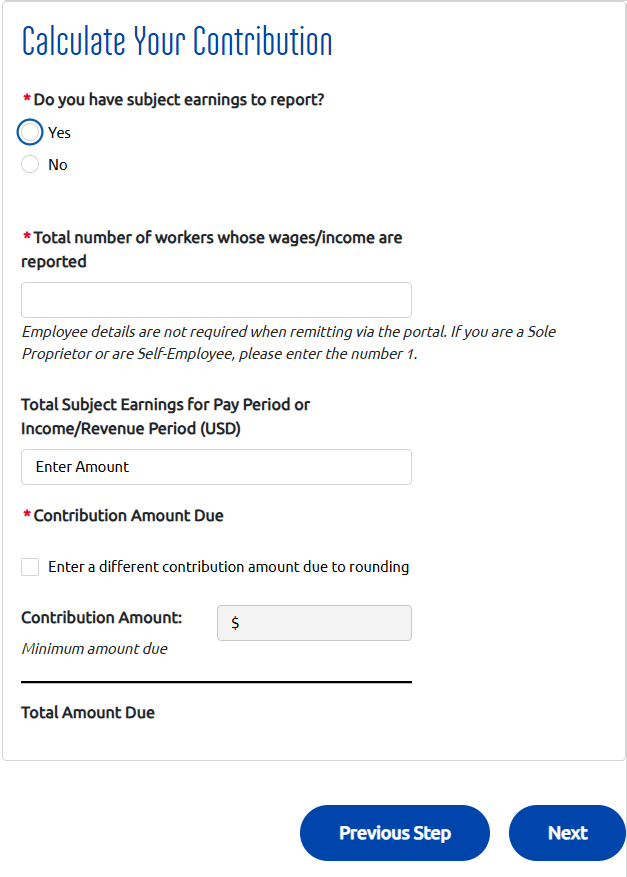Click the Calculate Your Contribution heading
The image size is (627, 877).
tap(176, 41)
